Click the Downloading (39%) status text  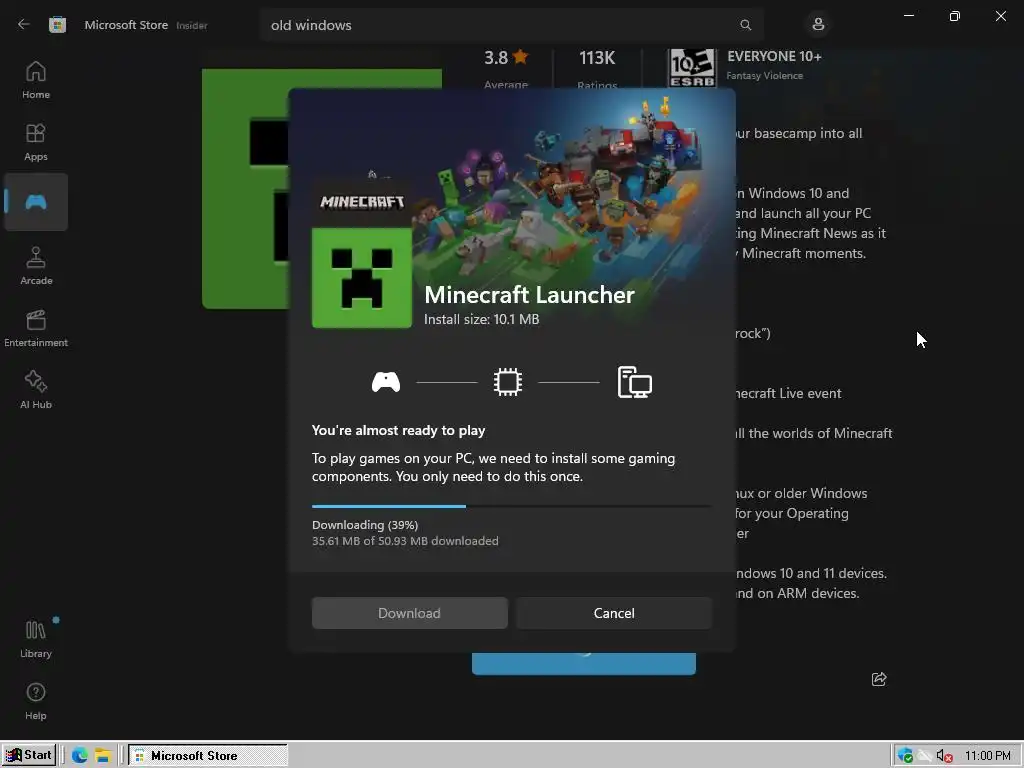pyautogui.click(x=365, y=524)
